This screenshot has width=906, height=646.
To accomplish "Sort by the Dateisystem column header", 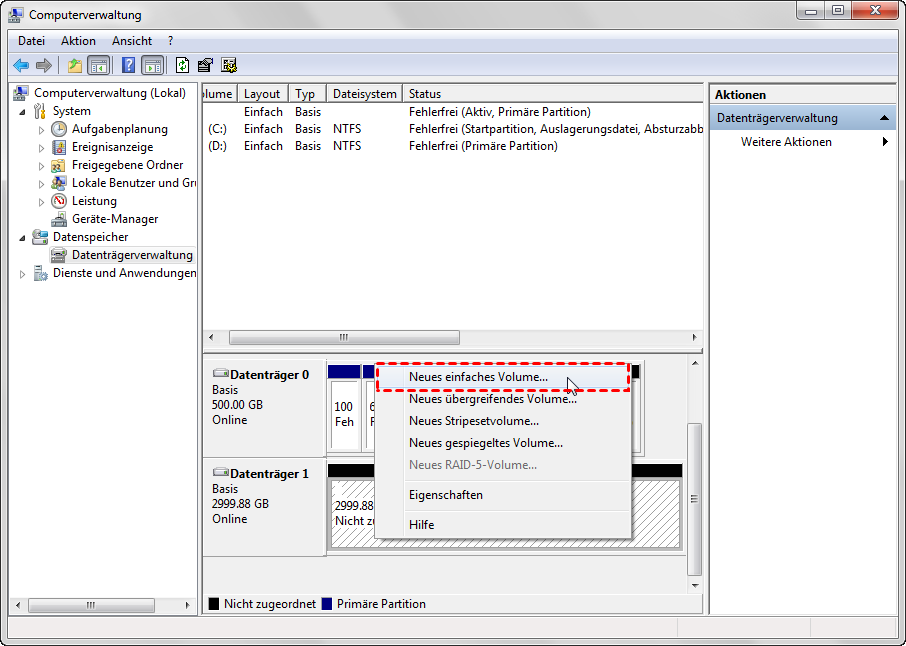I will (x=365, y=94).
